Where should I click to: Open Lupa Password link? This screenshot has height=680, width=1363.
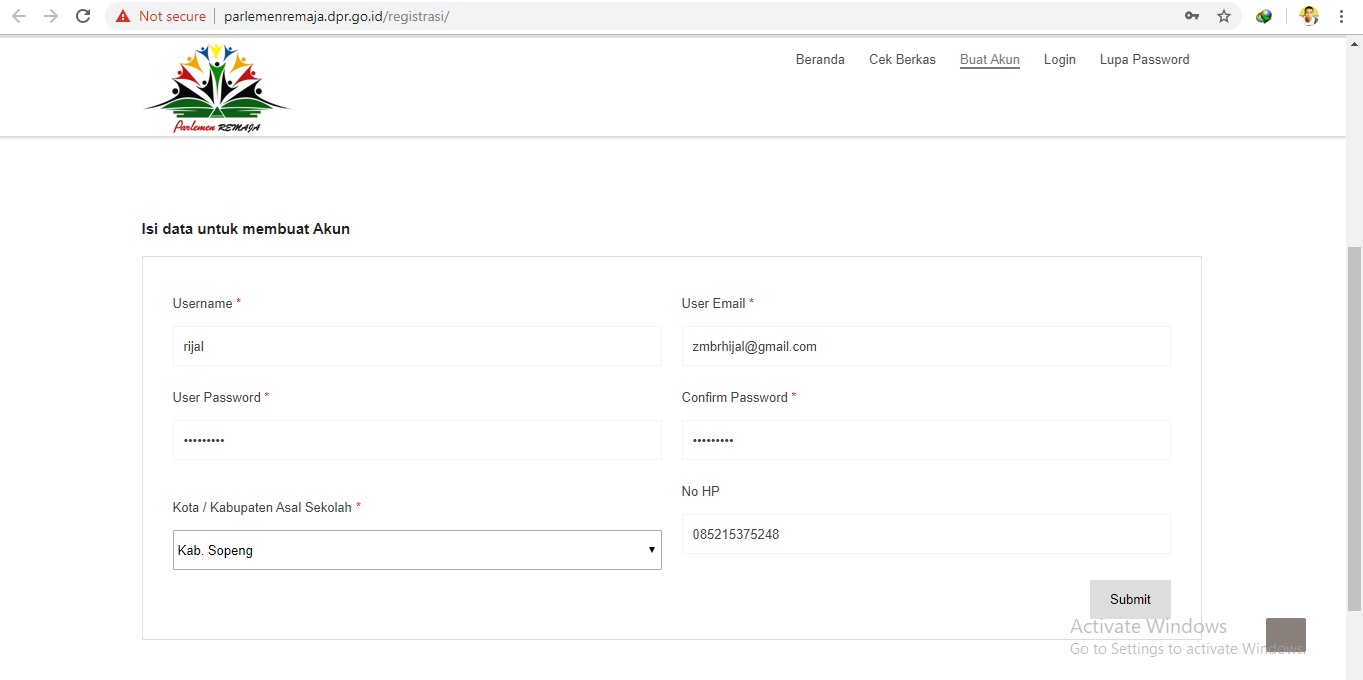(x=1145, y=59)
